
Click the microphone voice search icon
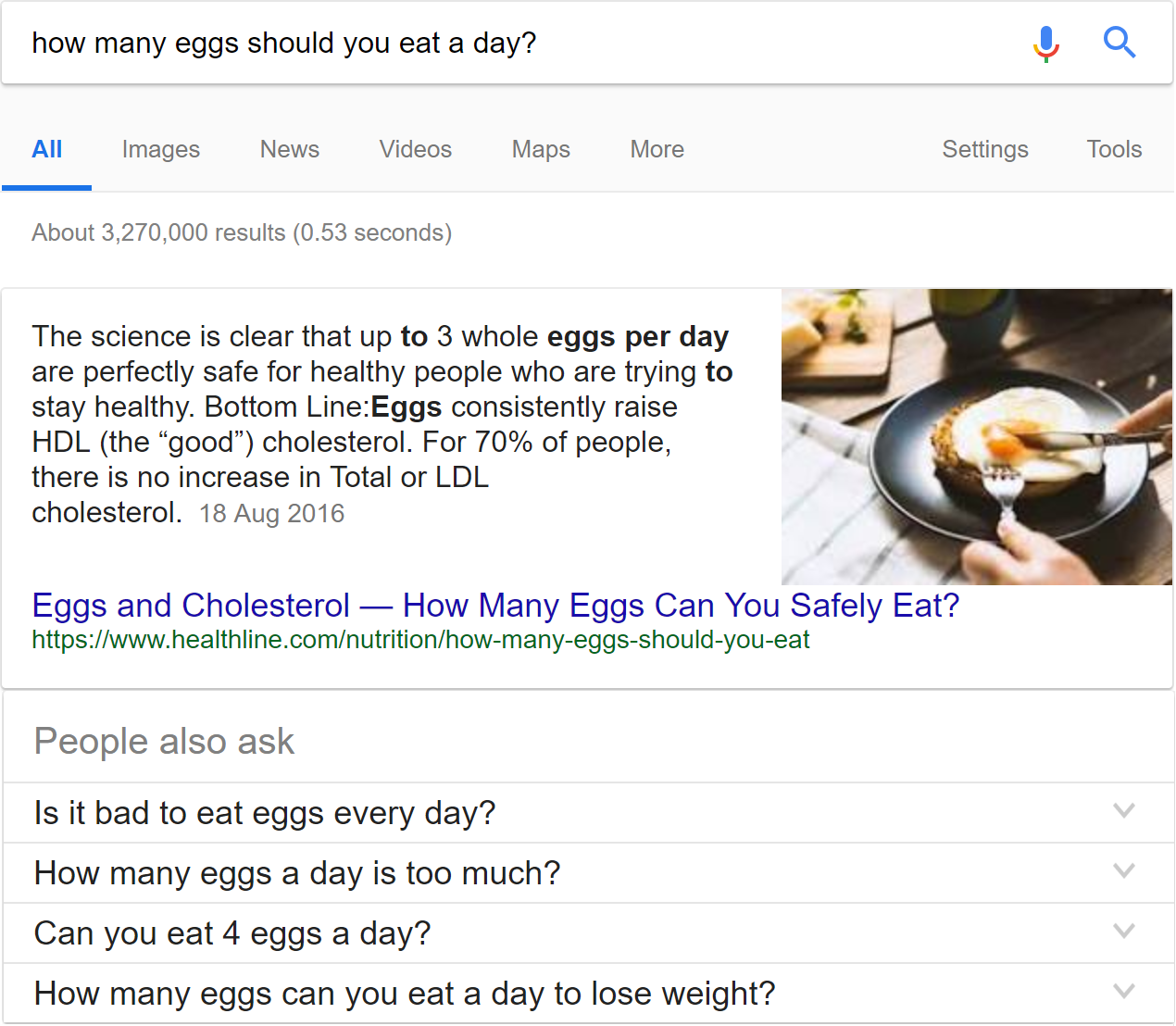pyautogui.click(x=1046, y=43)
